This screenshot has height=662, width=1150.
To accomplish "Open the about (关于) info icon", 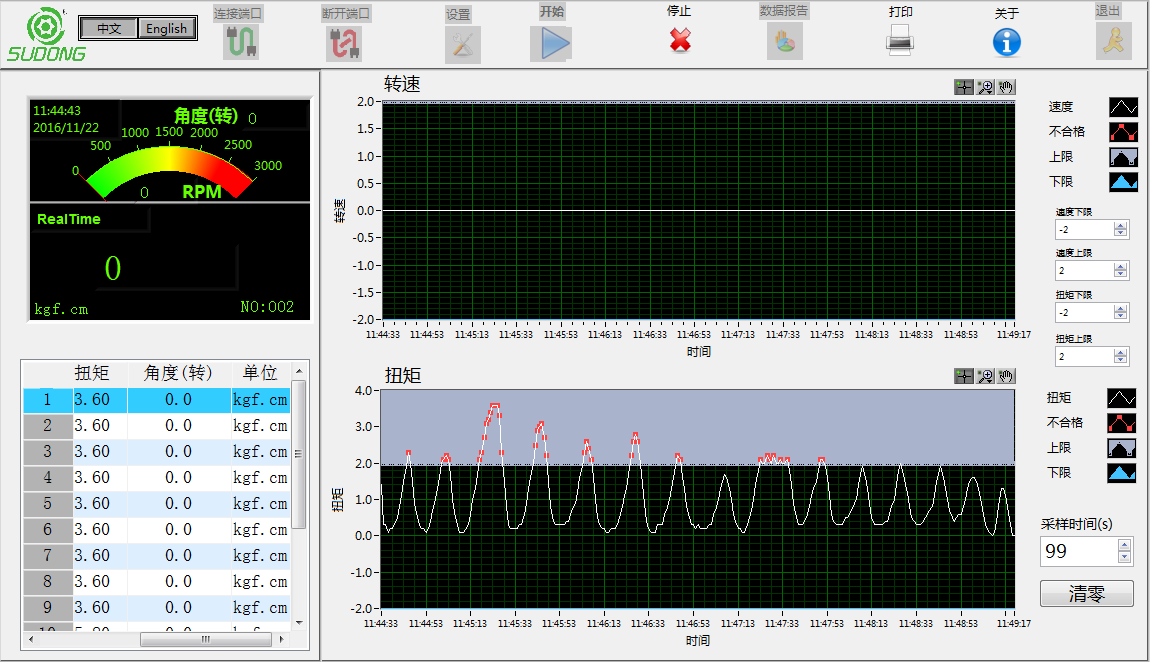I will 1006,41.
